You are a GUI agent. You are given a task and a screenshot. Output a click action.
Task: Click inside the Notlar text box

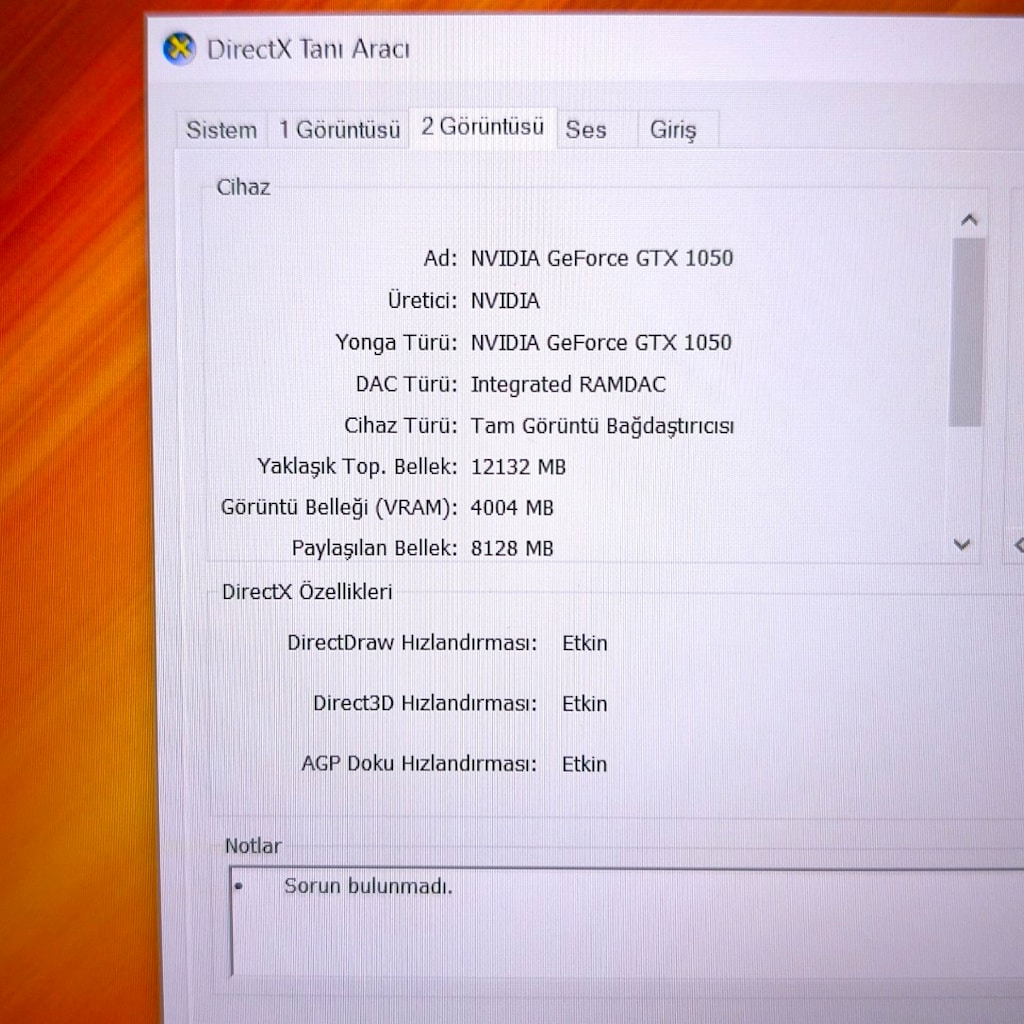627,922
